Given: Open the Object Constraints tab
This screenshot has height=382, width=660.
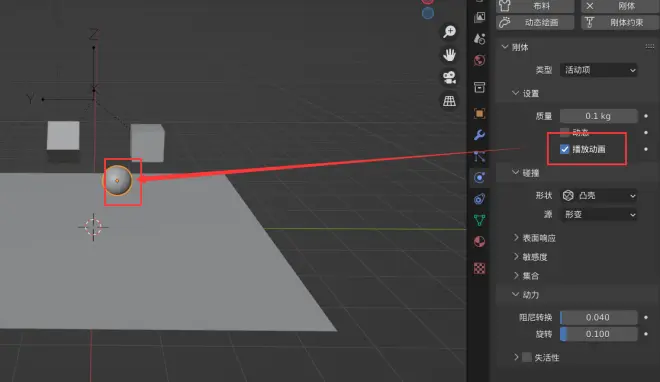Looking at the screenshot, I should coord(479,199).
